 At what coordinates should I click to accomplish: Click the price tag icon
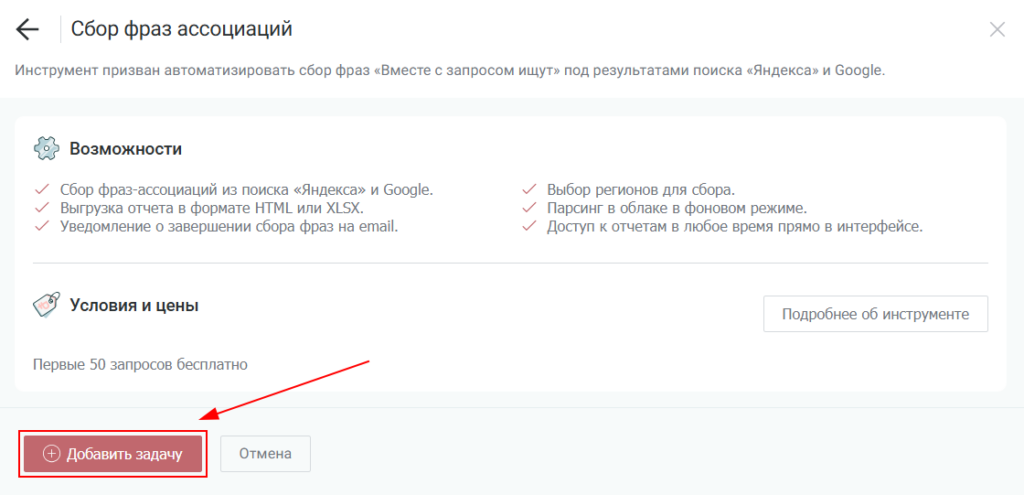click(46, 305)
